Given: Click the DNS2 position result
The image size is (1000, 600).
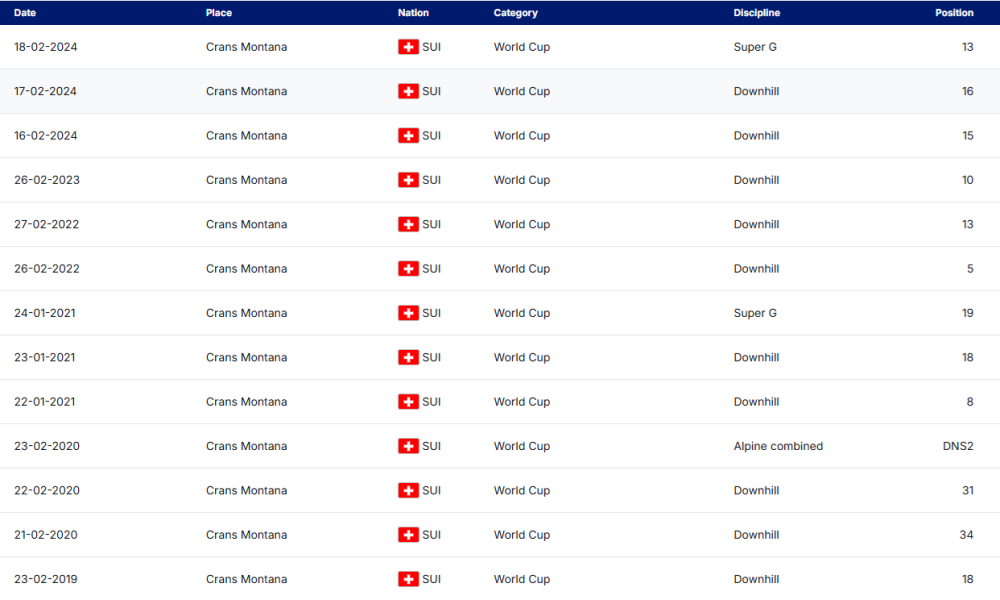Looking at the screenshot, I should click(x=957, y=446).
